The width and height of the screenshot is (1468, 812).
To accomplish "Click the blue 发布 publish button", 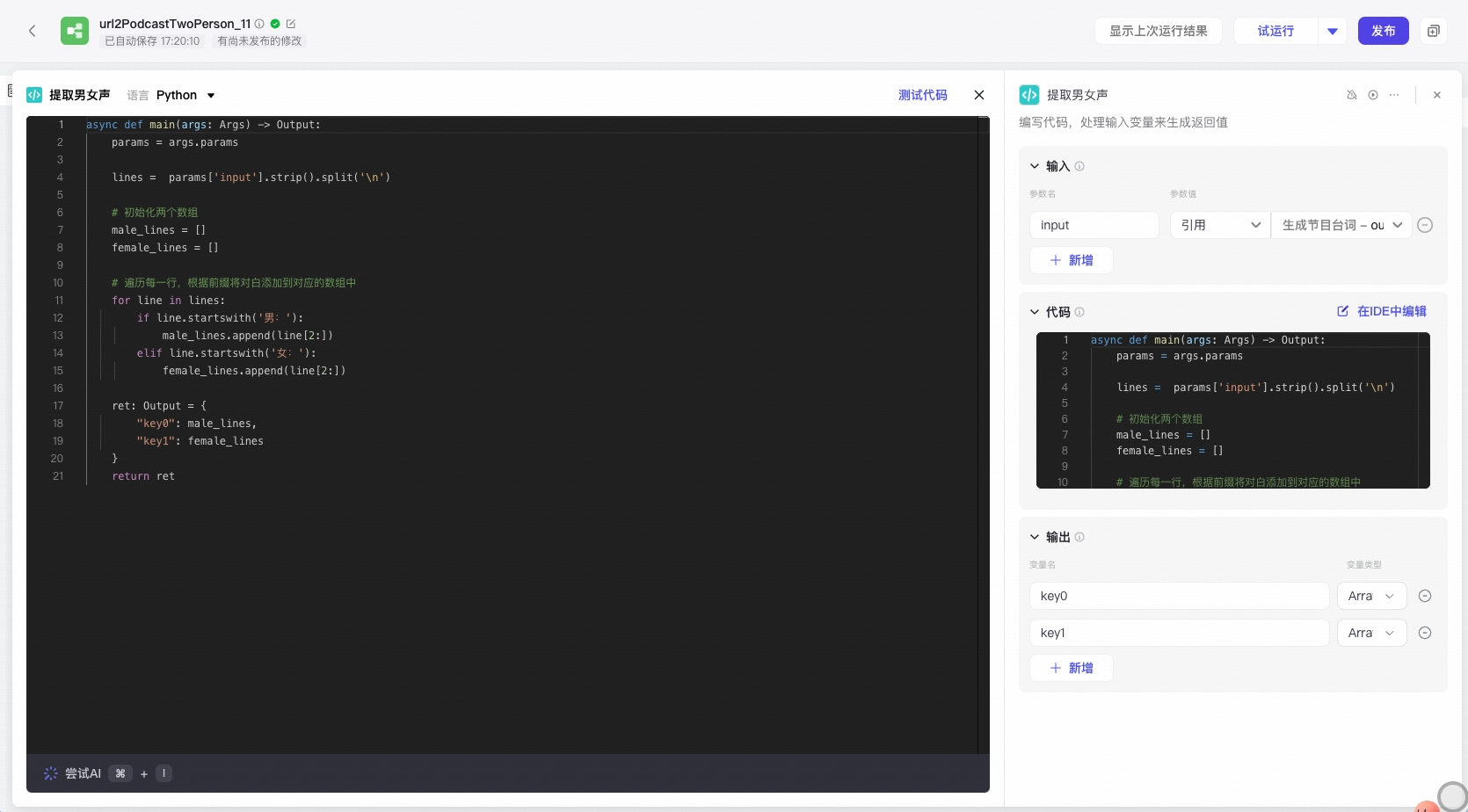I will [1384, 31].
